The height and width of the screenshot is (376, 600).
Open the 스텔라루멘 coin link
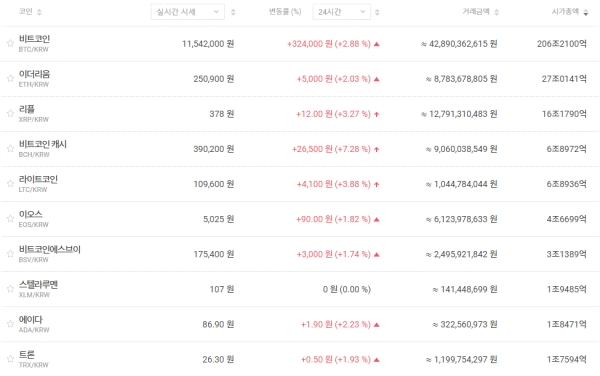[38, 284]
